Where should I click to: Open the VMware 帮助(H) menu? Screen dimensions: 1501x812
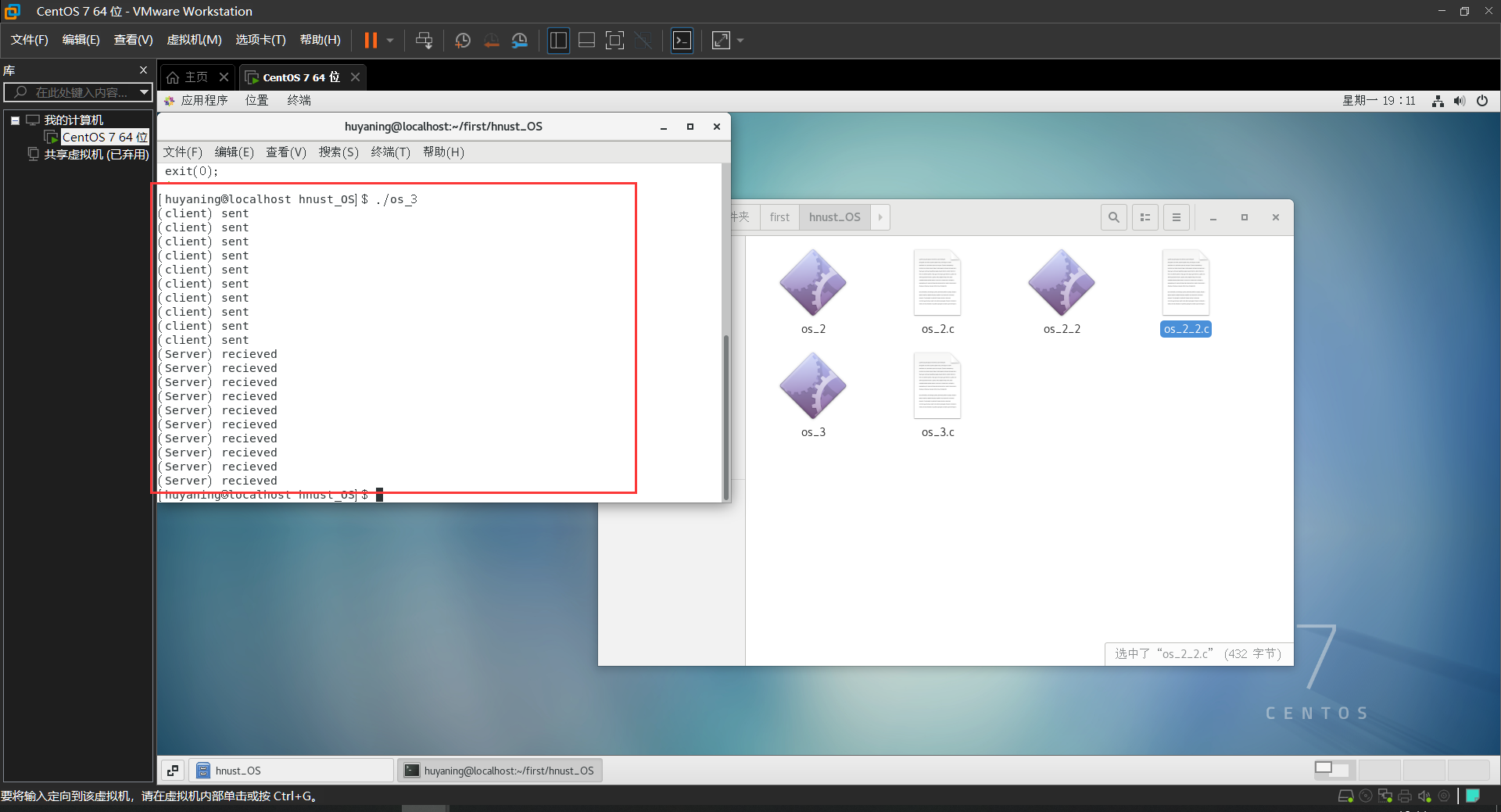click(x=321, y=40)
